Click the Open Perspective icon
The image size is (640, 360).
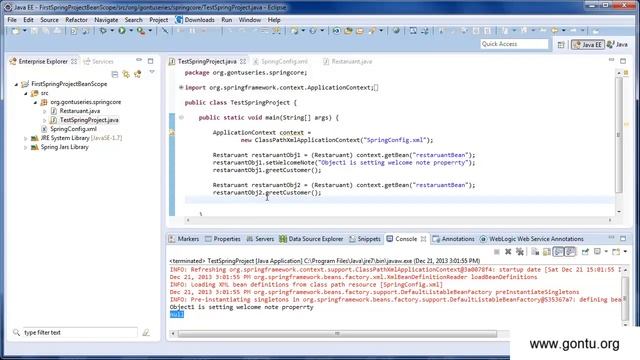(561, 44)
